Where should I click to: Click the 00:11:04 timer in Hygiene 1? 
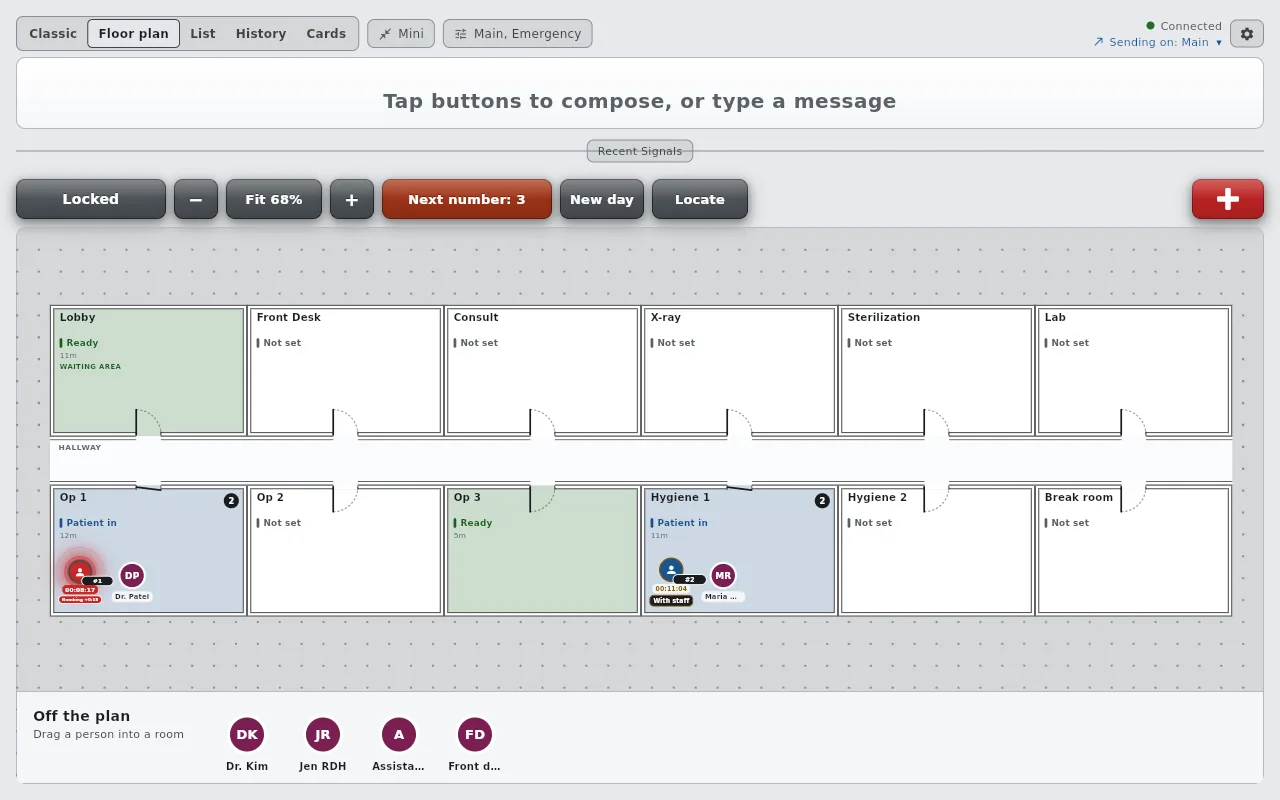pos(671,589)
